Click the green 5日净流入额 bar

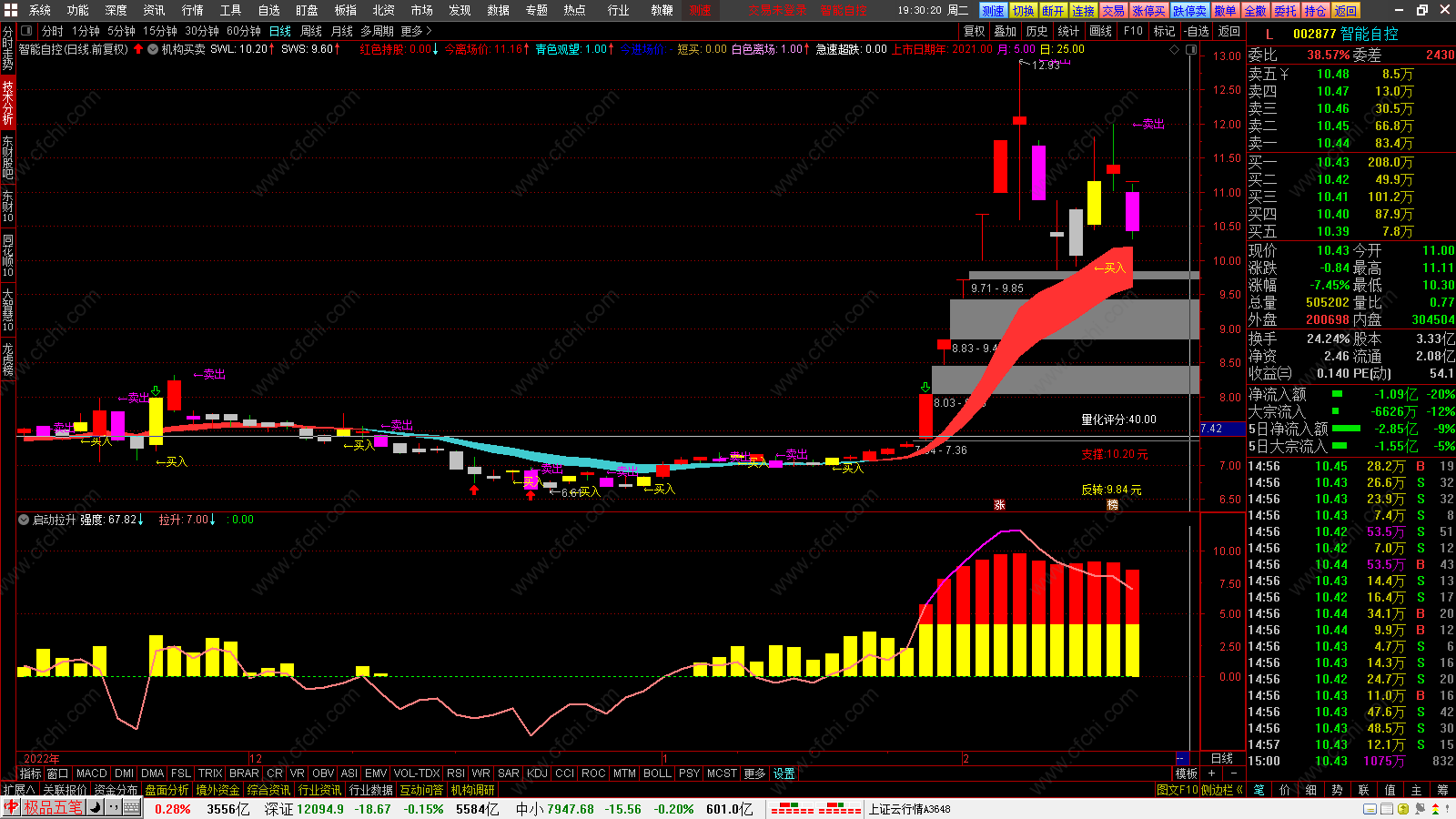pyautogui.click(x=1346, y=429)
